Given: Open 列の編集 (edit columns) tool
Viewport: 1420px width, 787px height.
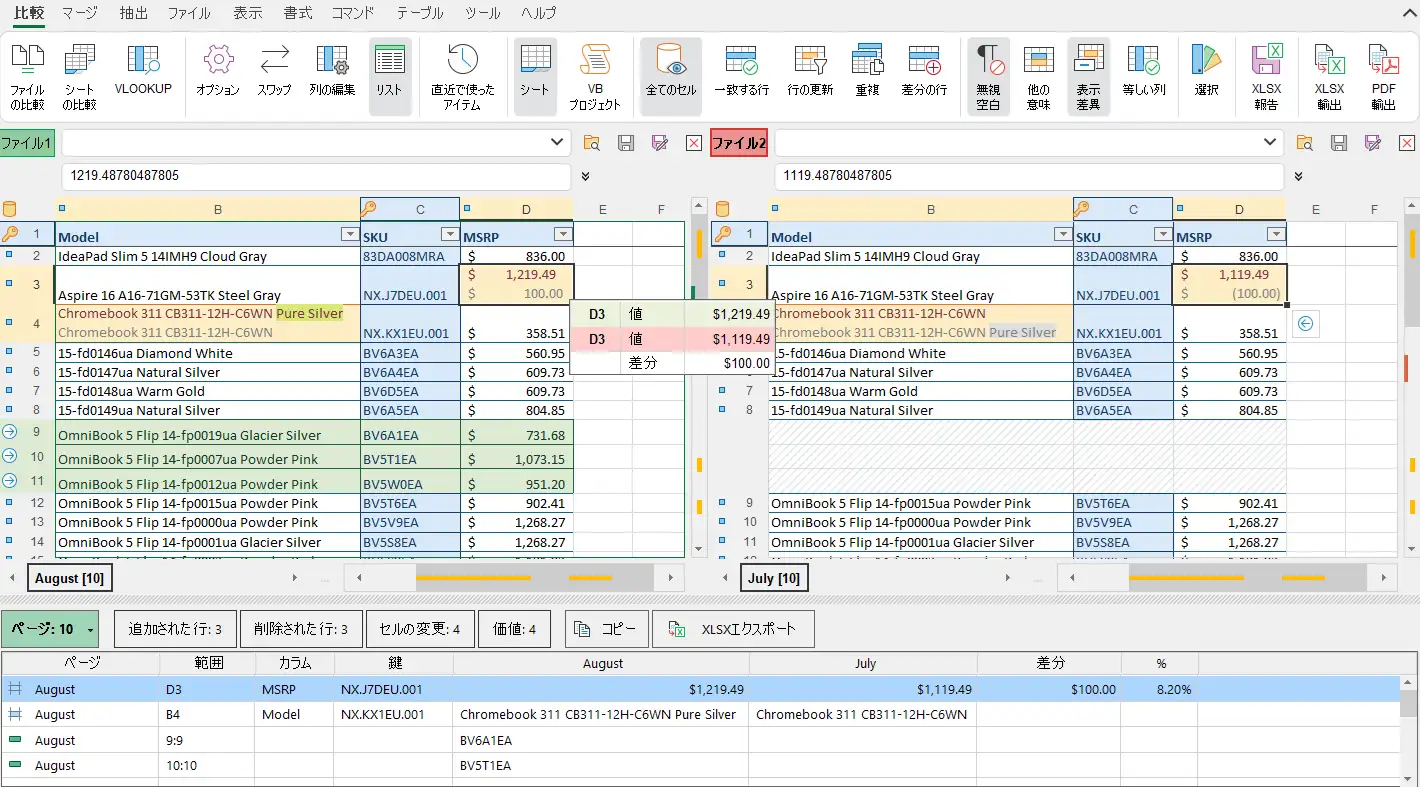Looking at the screenshot, I should [x=332, y=70].
